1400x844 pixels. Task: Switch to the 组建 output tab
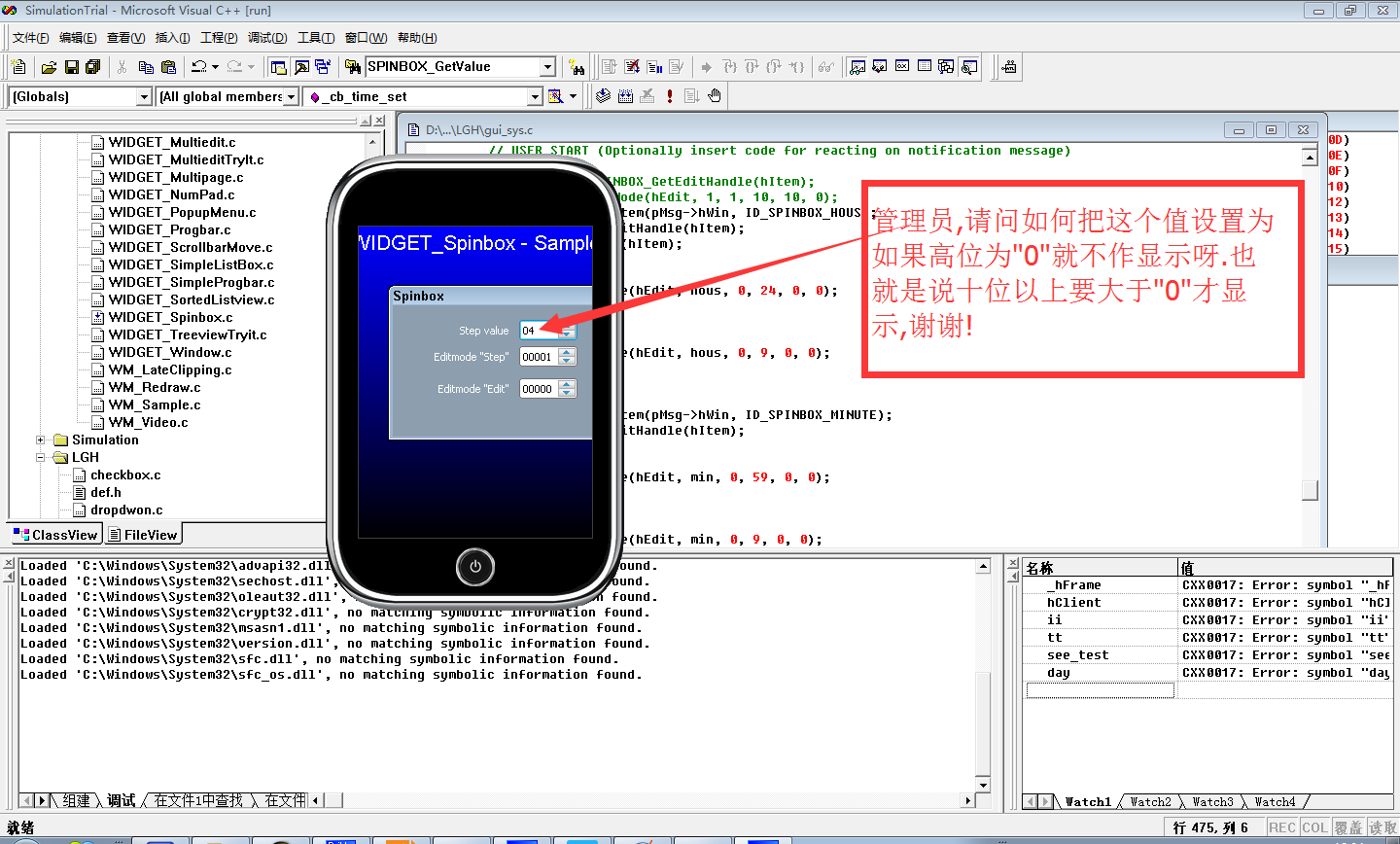click(x=76, y=800)
